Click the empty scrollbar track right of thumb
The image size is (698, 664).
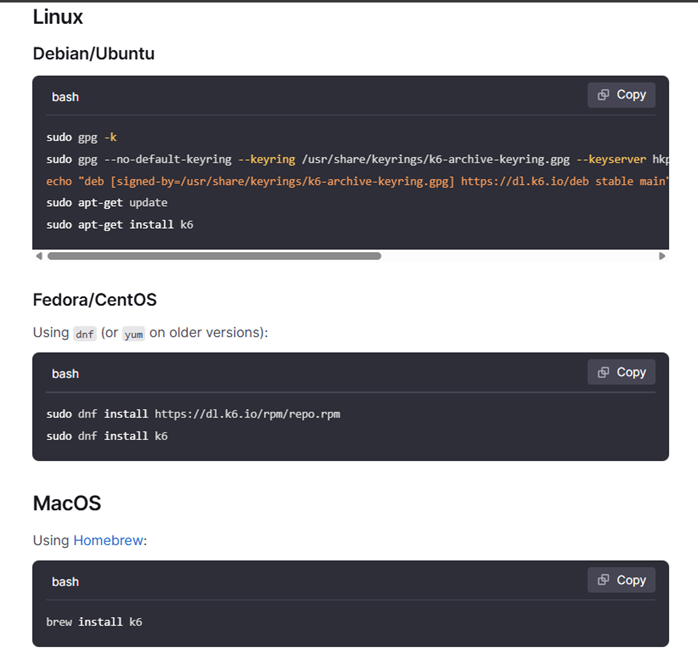click(x=519, y=256)
